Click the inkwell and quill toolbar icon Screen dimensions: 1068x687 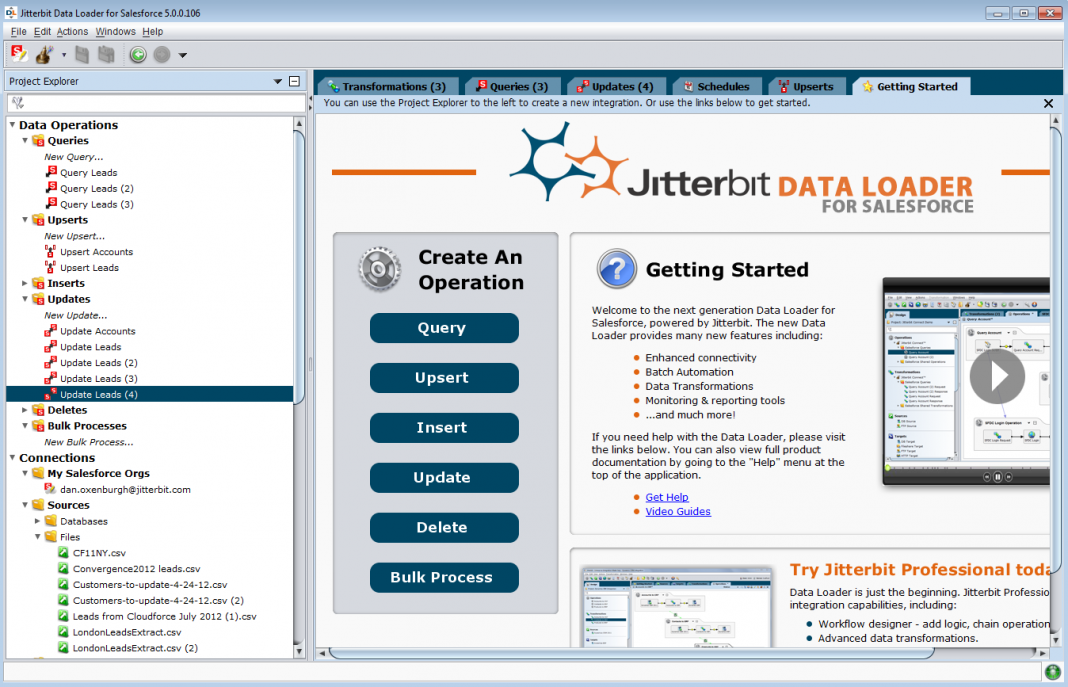point(45,54)
